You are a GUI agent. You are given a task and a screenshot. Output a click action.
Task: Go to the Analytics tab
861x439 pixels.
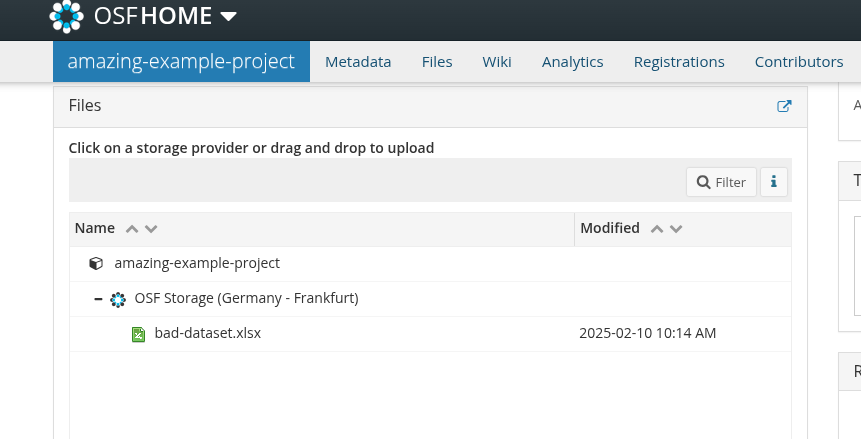pyautogui.click(x=572, y=62)
